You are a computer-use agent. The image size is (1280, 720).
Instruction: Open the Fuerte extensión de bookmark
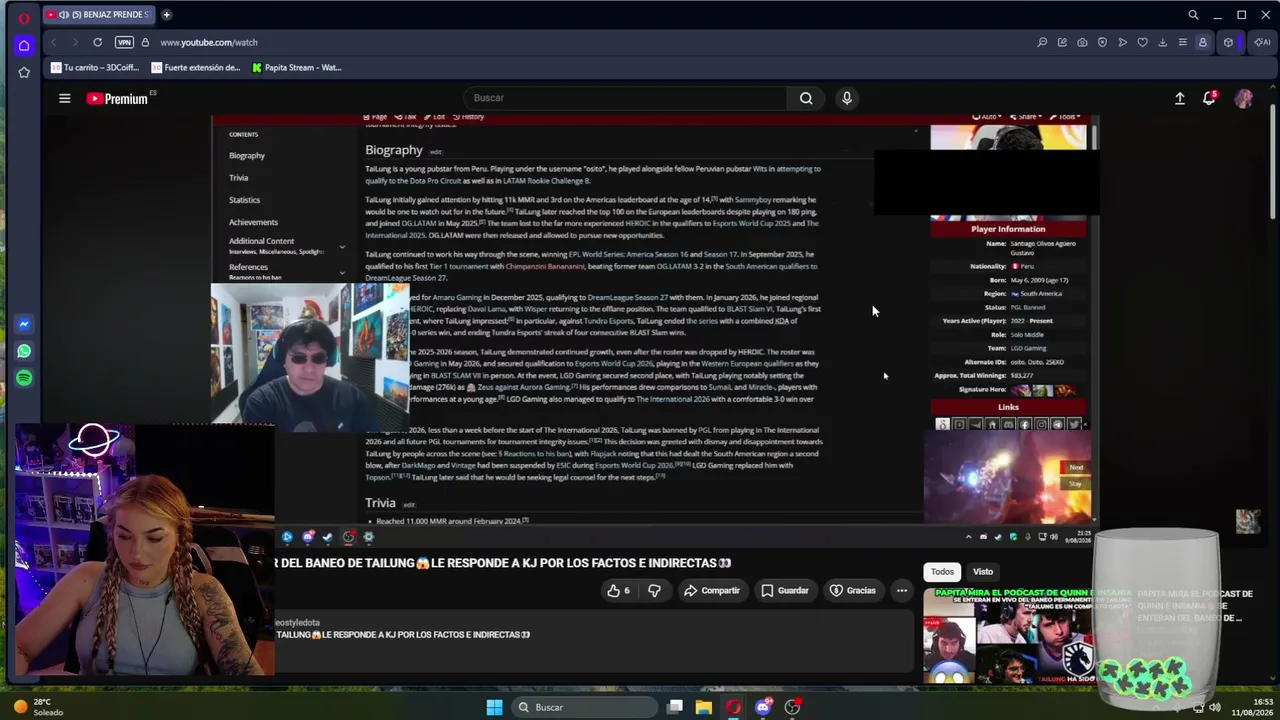[196, 68]
